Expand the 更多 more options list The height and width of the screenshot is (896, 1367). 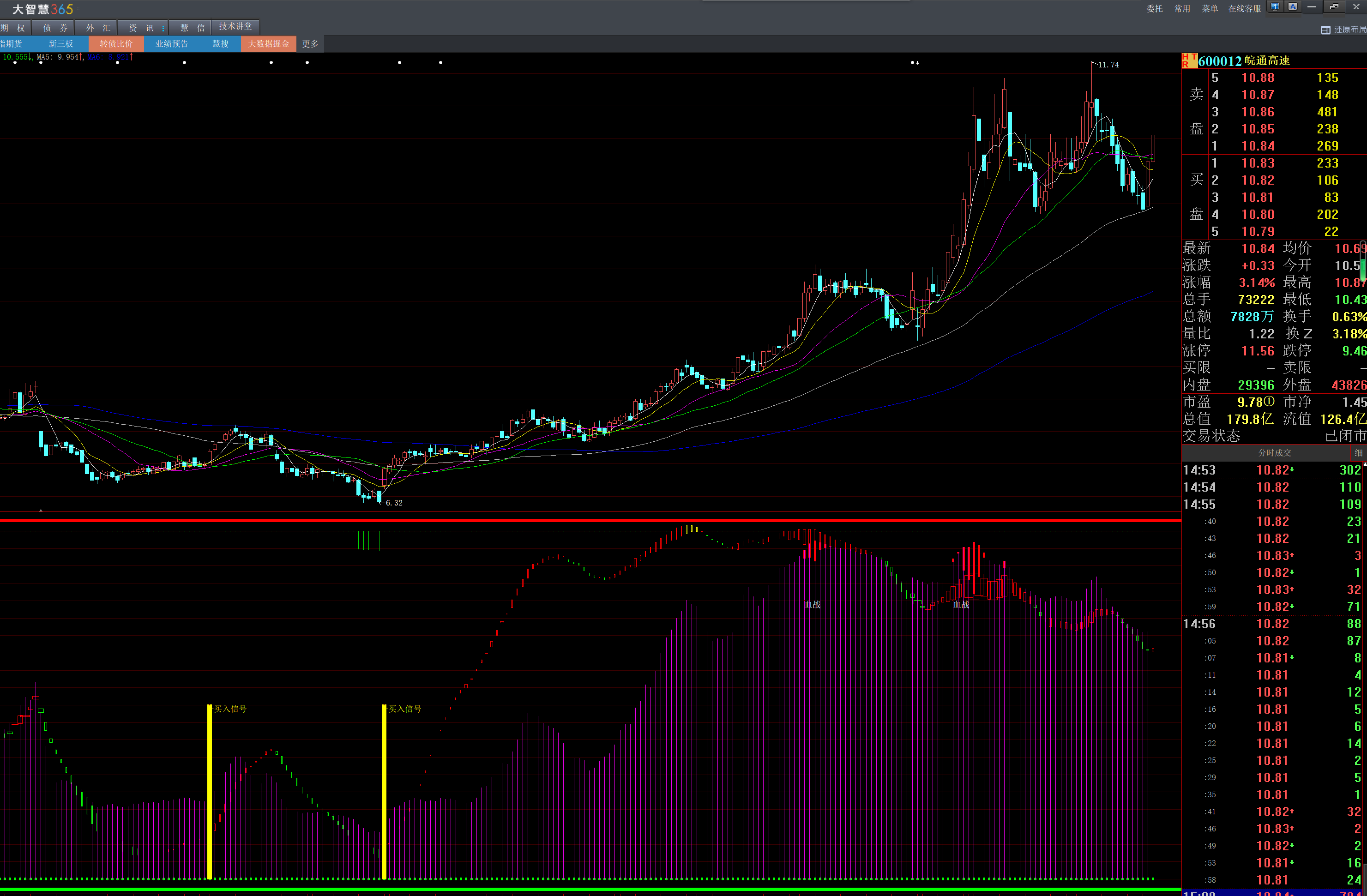click(310, 44)
